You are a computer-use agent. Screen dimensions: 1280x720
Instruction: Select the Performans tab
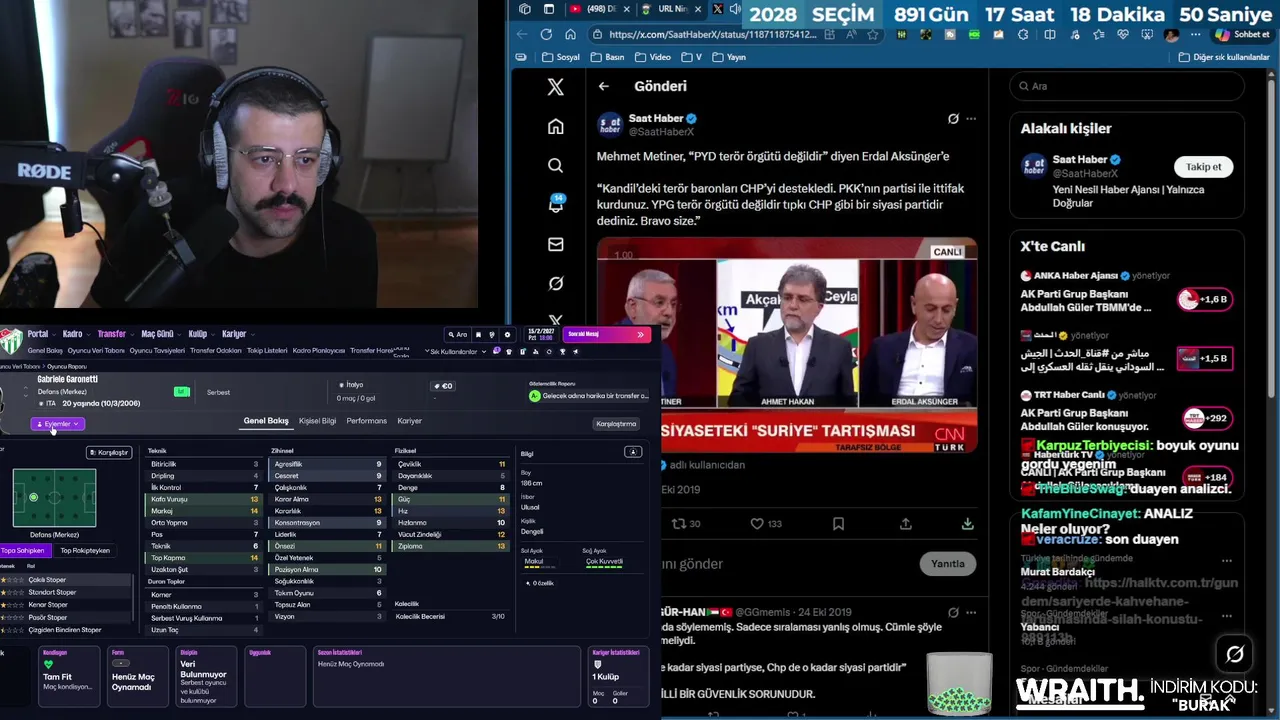tap(366, 421)
